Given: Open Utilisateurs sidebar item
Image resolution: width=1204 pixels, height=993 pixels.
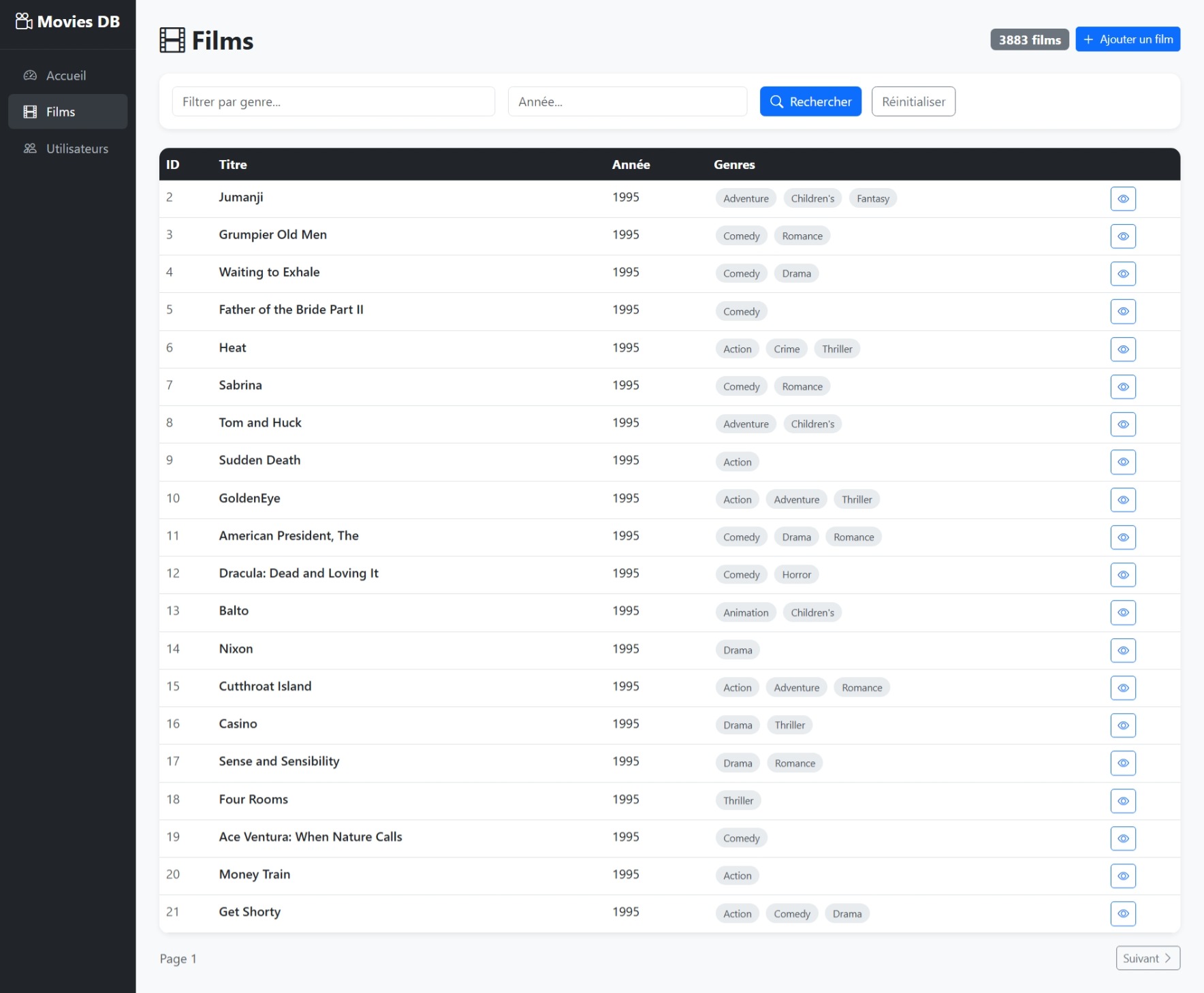Looking at the screenshot, I should (67, 148).
